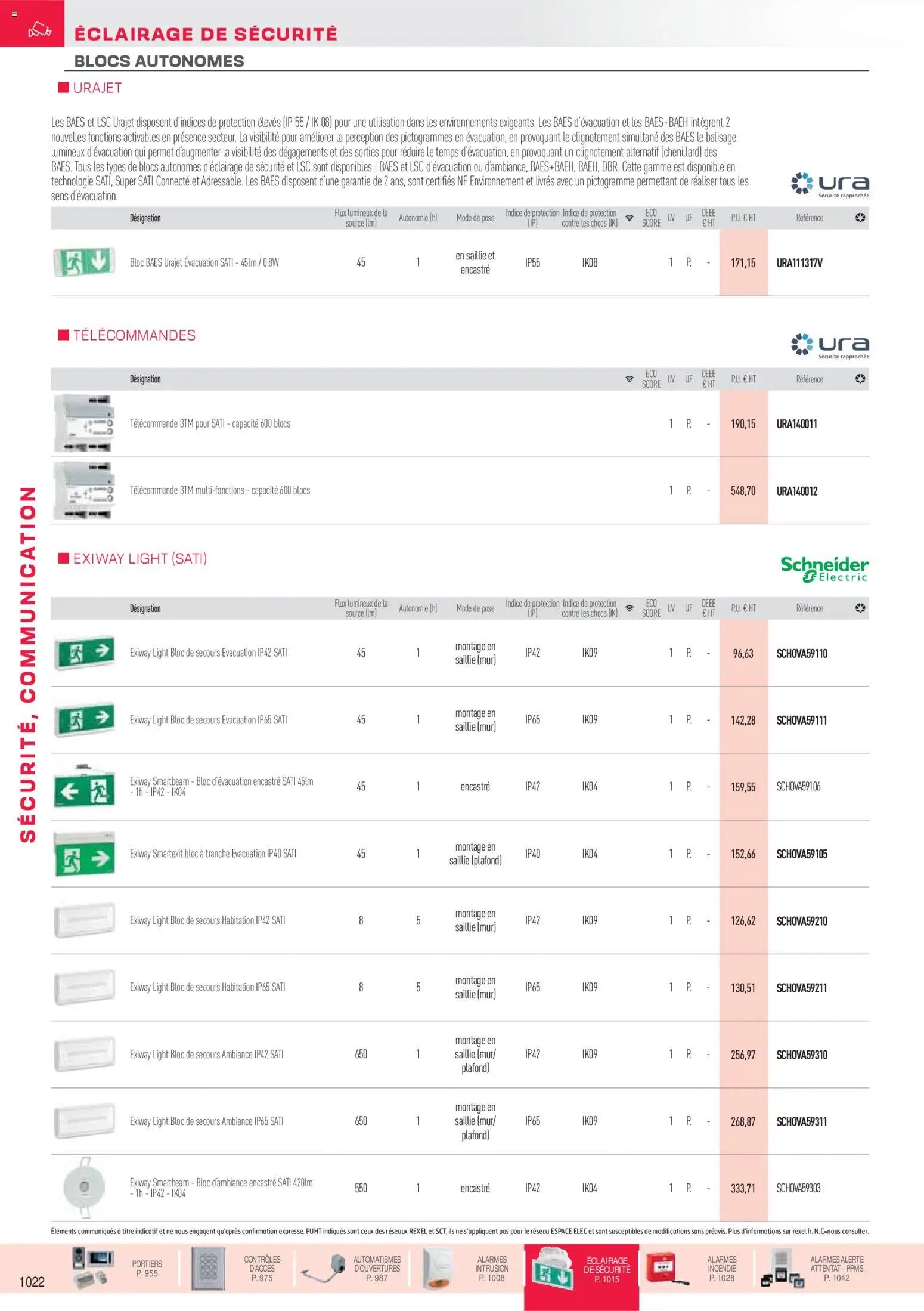The width and height of the screenshot is (924, 1311).
Task: Click recycling icon in Exiway Light table header
Action: coord(860,608)
